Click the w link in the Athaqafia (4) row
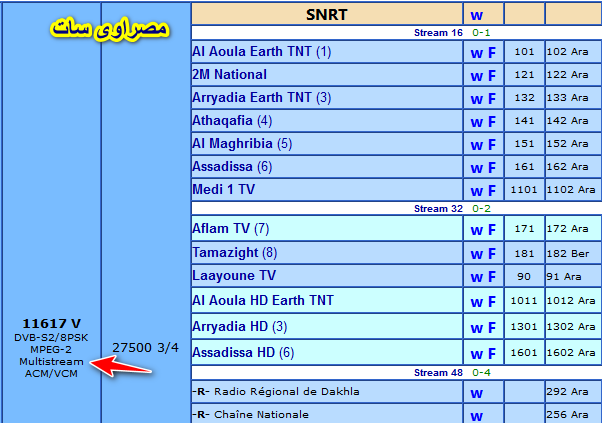 476,122
